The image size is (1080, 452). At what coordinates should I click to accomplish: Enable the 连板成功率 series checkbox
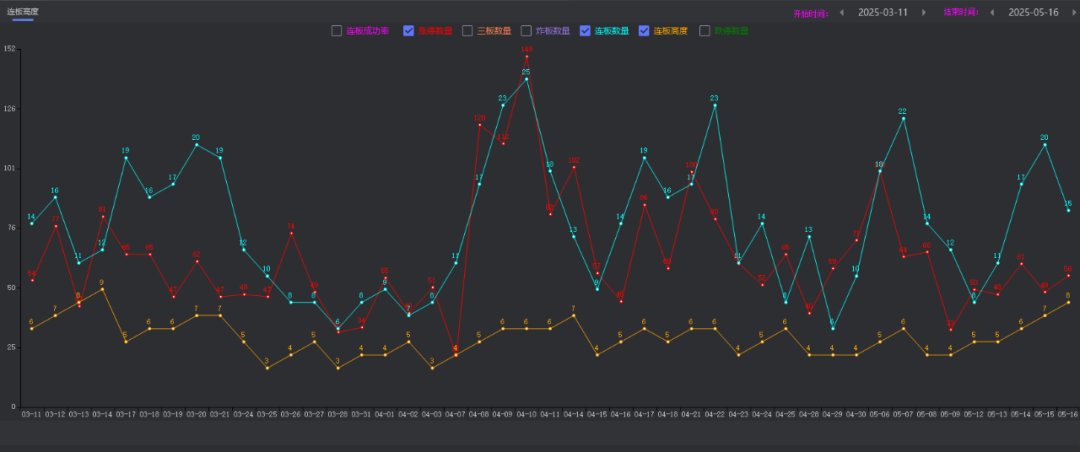(x=337, y=31)
